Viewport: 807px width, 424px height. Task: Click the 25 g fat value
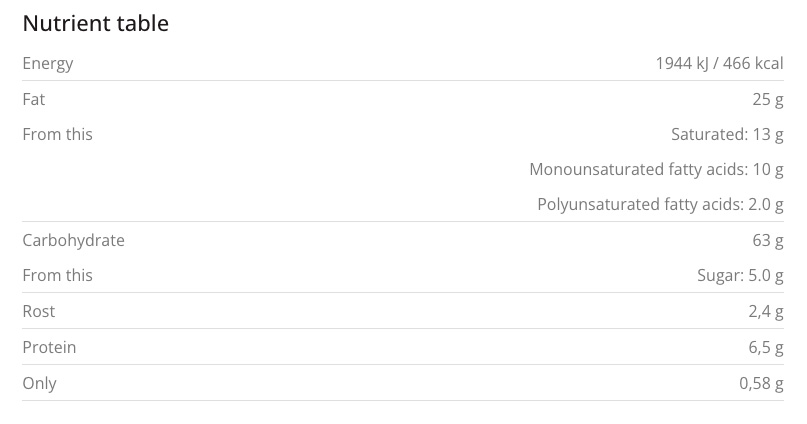coord(768,99)
